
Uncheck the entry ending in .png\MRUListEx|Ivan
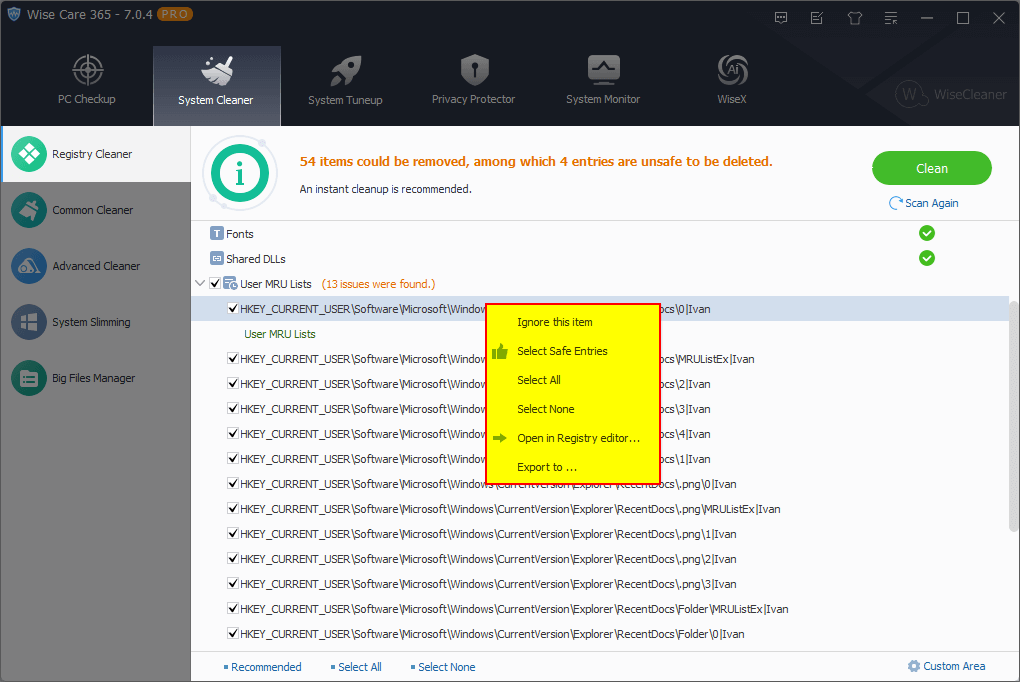(233, 508)
